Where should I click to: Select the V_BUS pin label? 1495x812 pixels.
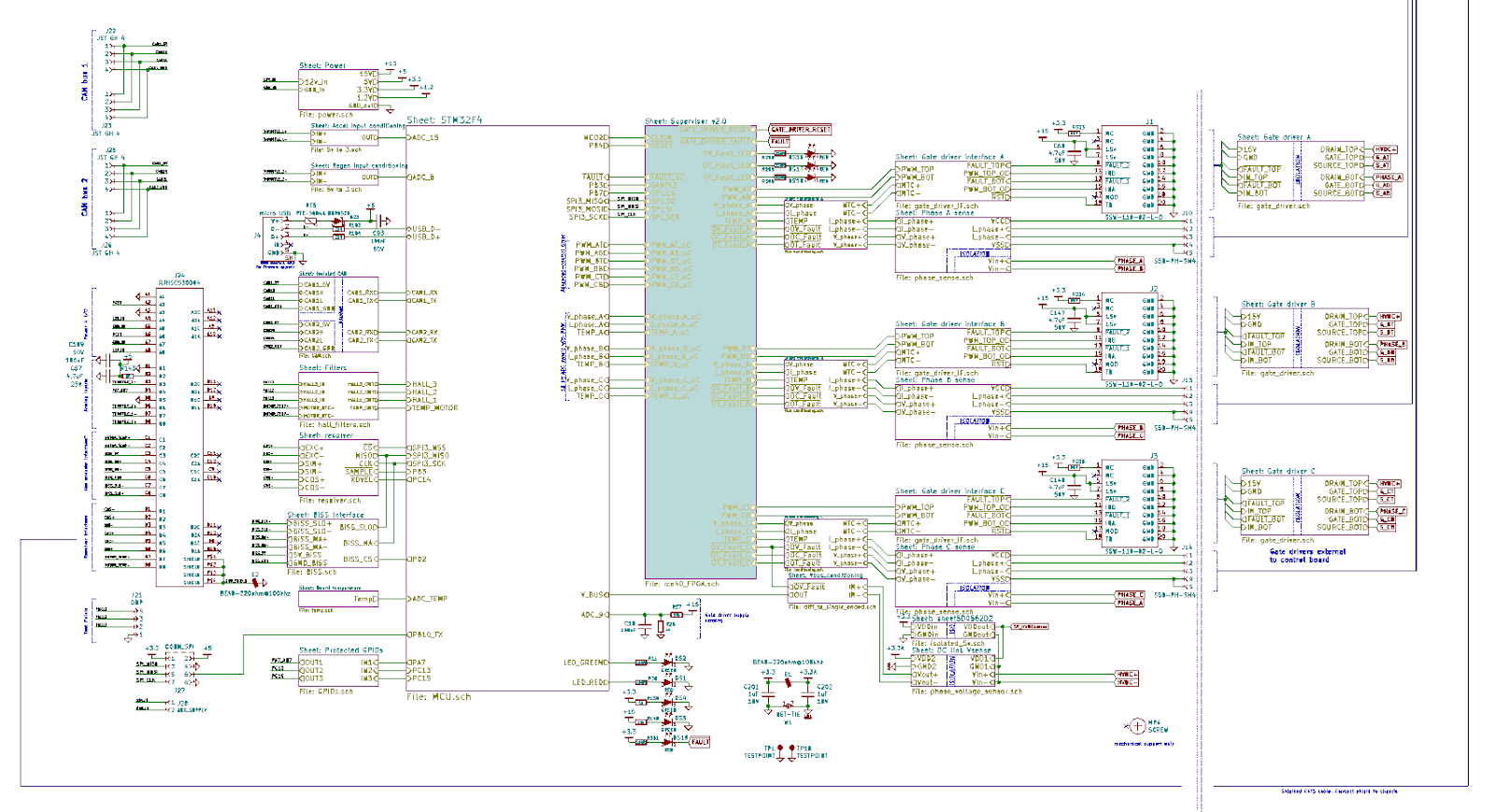coord(593,595)
